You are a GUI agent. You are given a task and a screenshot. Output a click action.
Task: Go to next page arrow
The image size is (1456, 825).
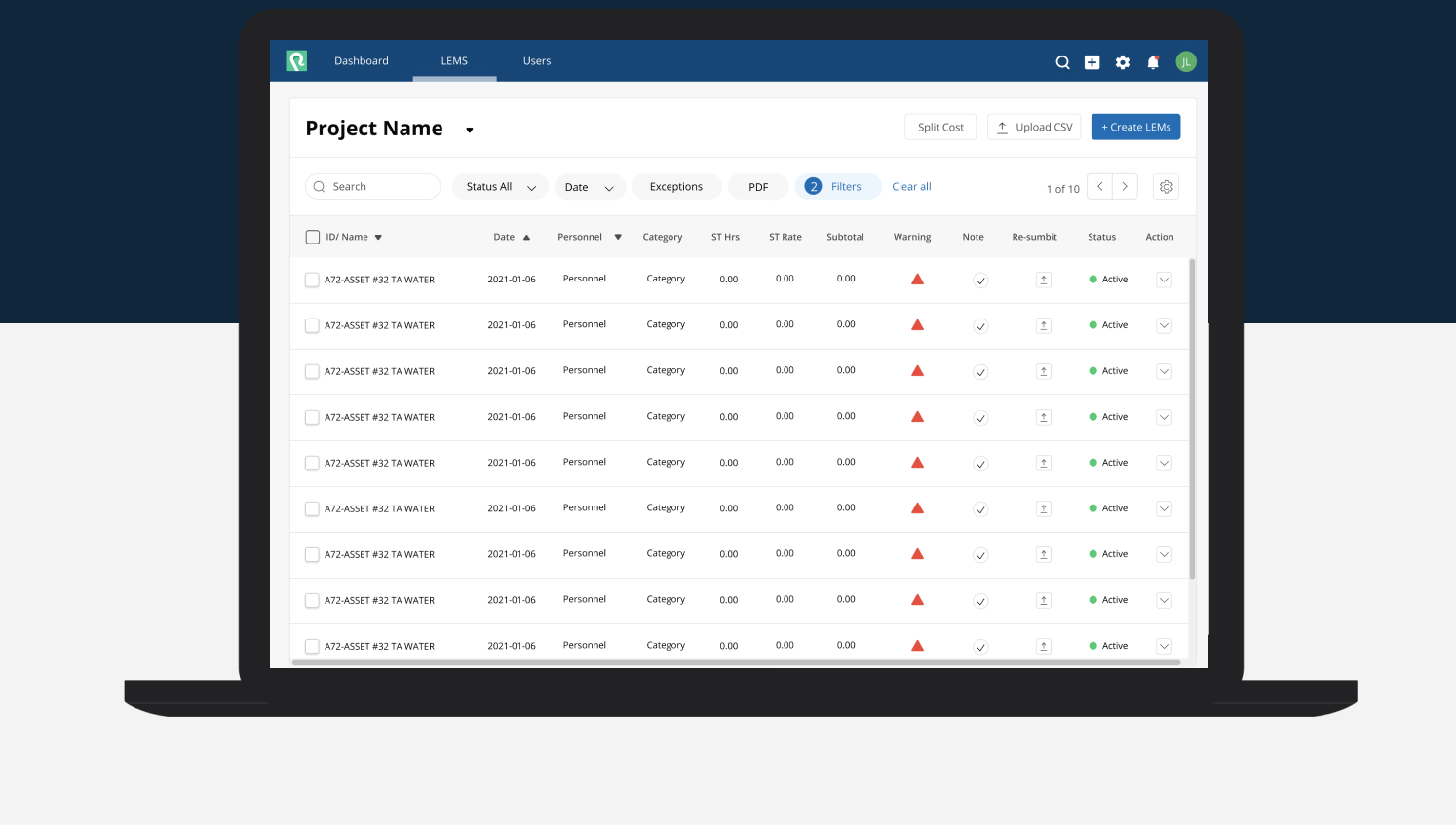[x=1125, y=187]
